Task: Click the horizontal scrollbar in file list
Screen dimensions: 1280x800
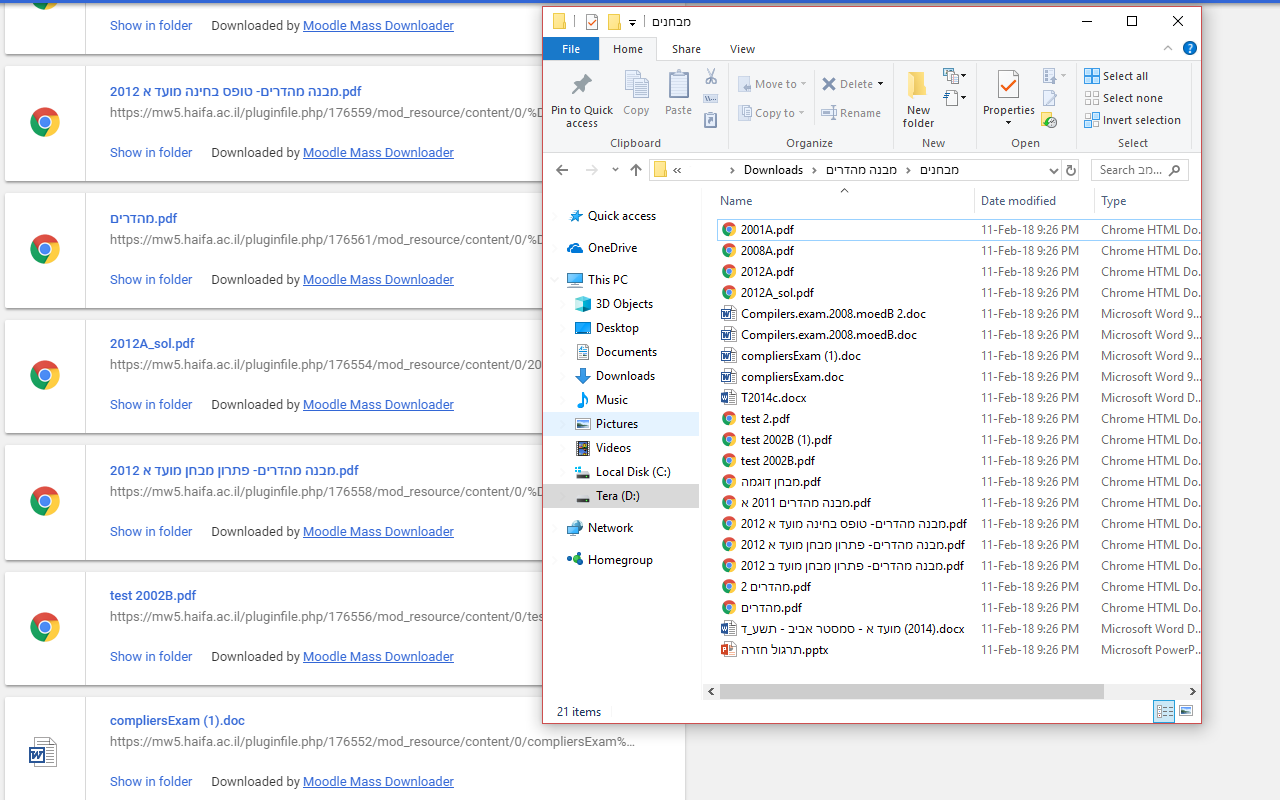Action: [911, 691]
